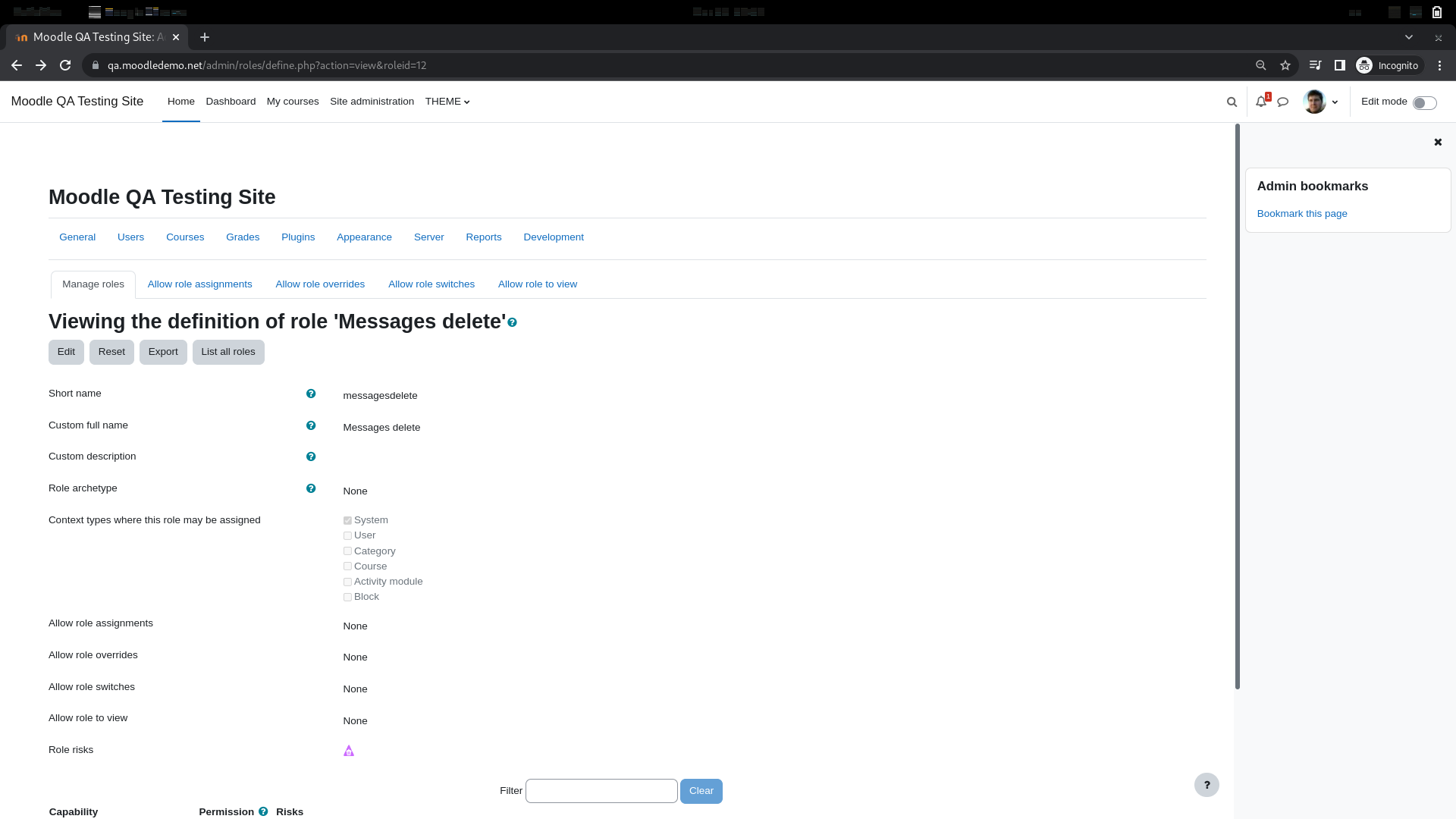Open the Home navigation item
The width and height of the screenshot is (1456, 819).
tap(181, 102)
